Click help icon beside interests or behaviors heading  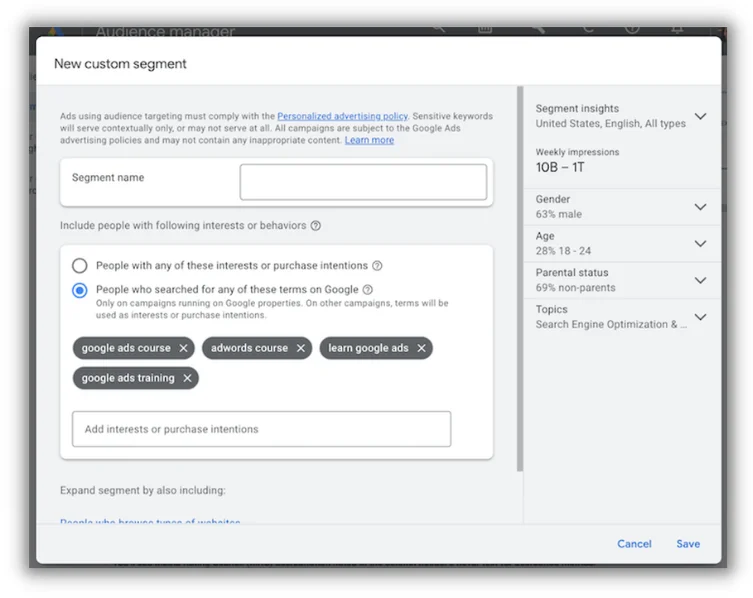coord(316,226)
